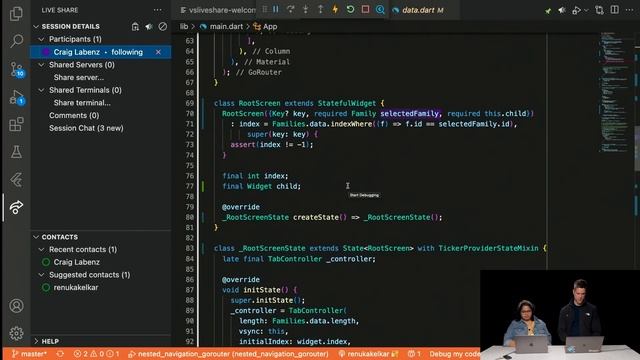Click the code minimap overview
Image resolution: width=640 pixels, height=360 pixels.
614,94
